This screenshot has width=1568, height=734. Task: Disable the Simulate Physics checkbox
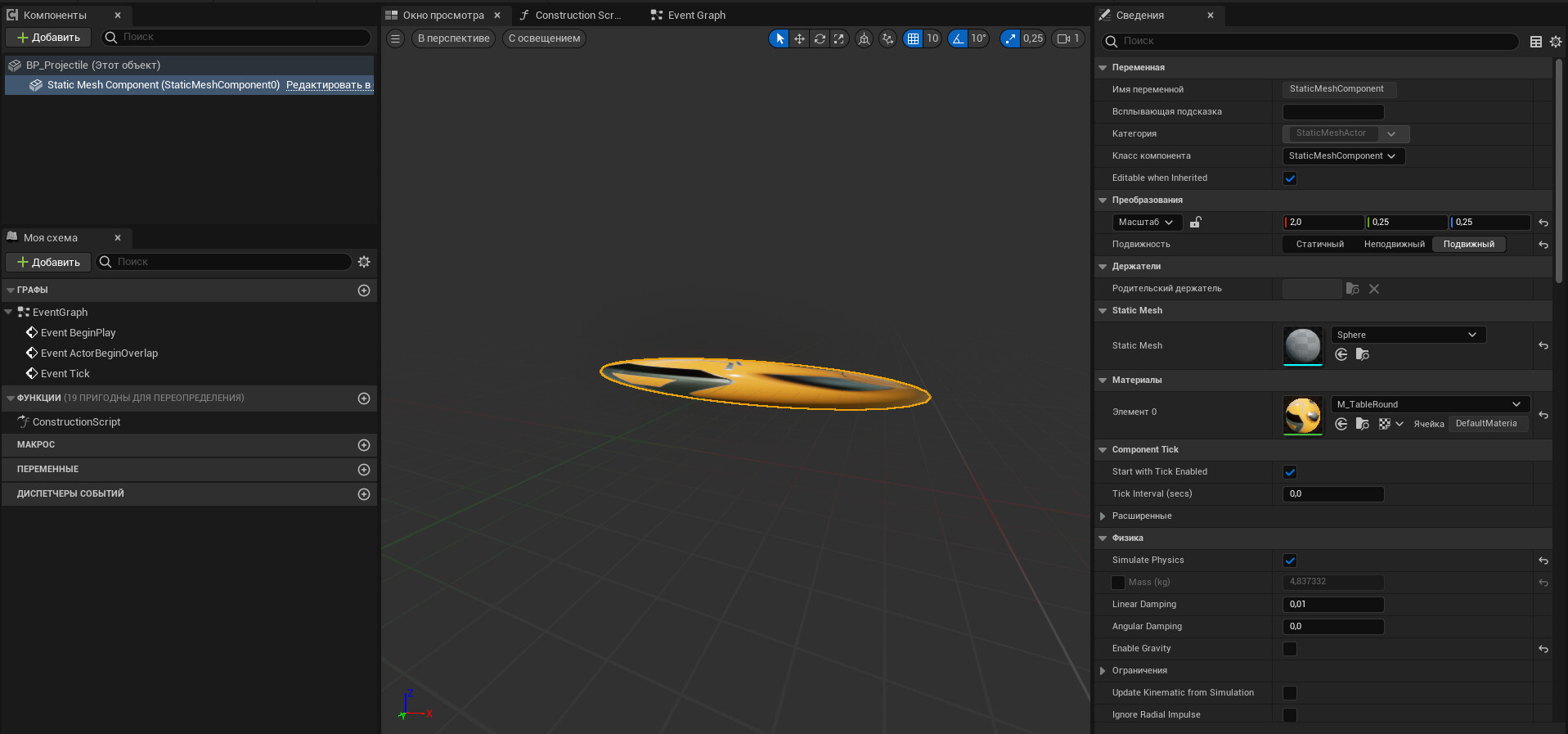pyautogui.click(x=1290, y=561)
